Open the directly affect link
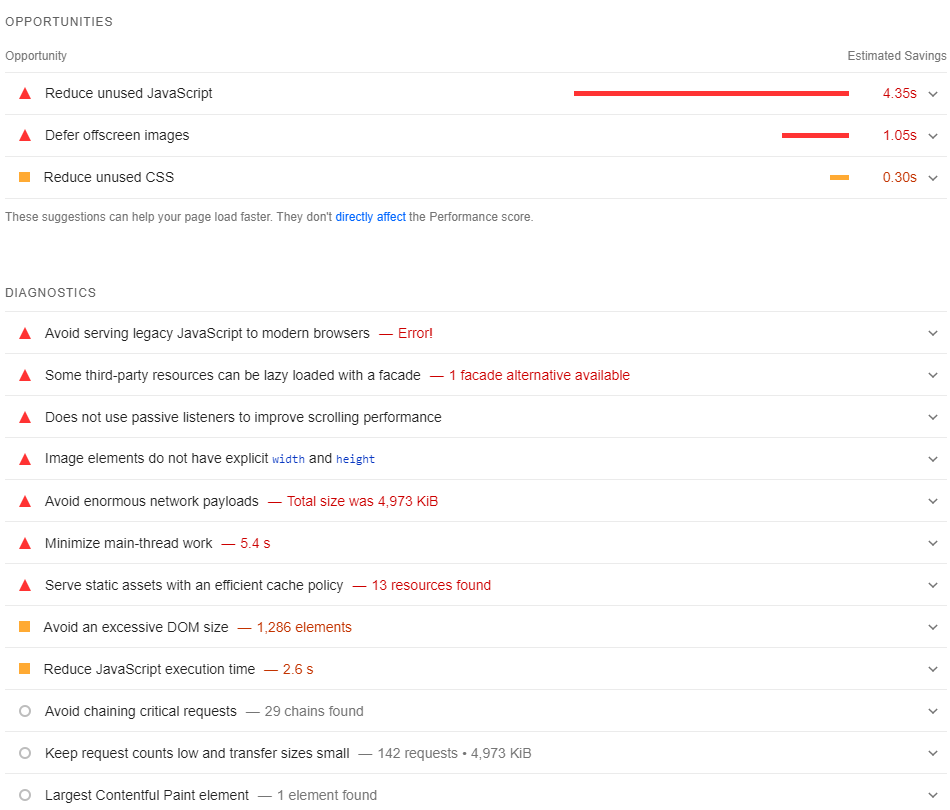The height and width of the screenshot is (810, 950). 369,216
